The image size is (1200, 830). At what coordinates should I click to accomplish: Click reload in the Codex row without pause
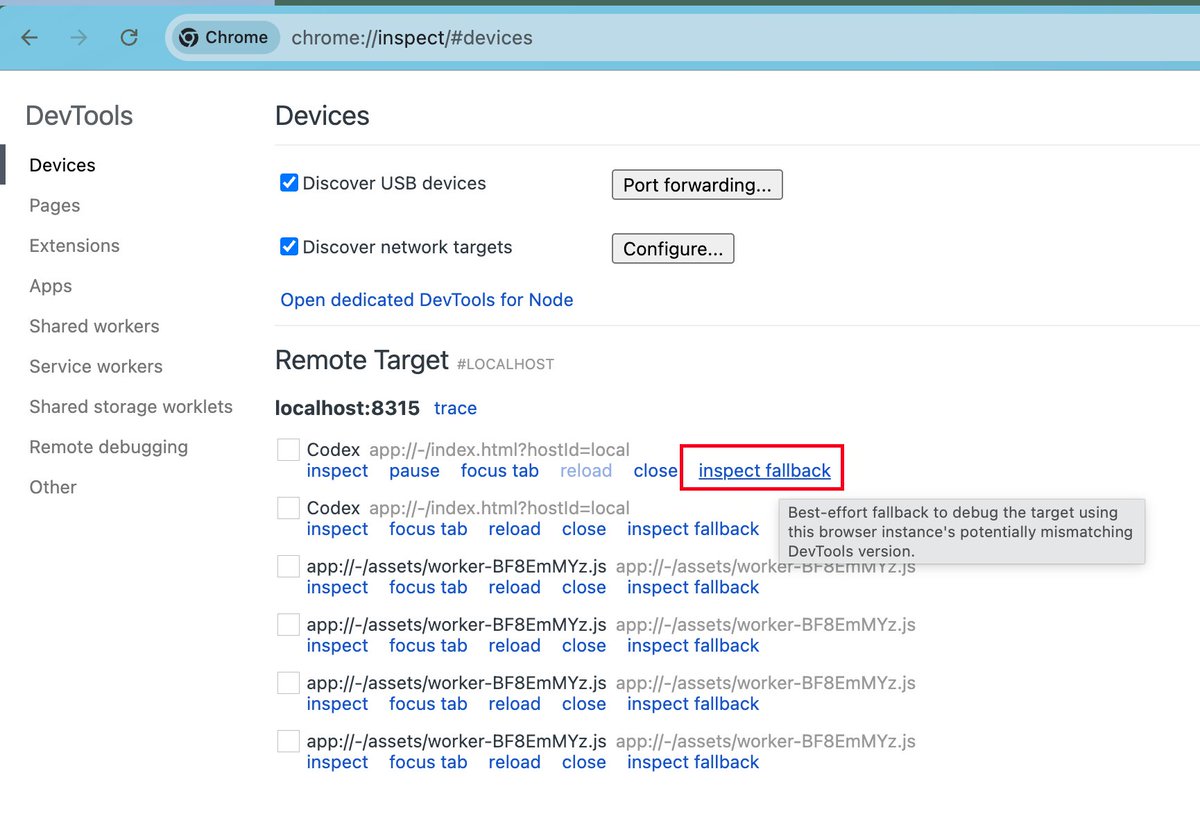click(x=514, y=529)
